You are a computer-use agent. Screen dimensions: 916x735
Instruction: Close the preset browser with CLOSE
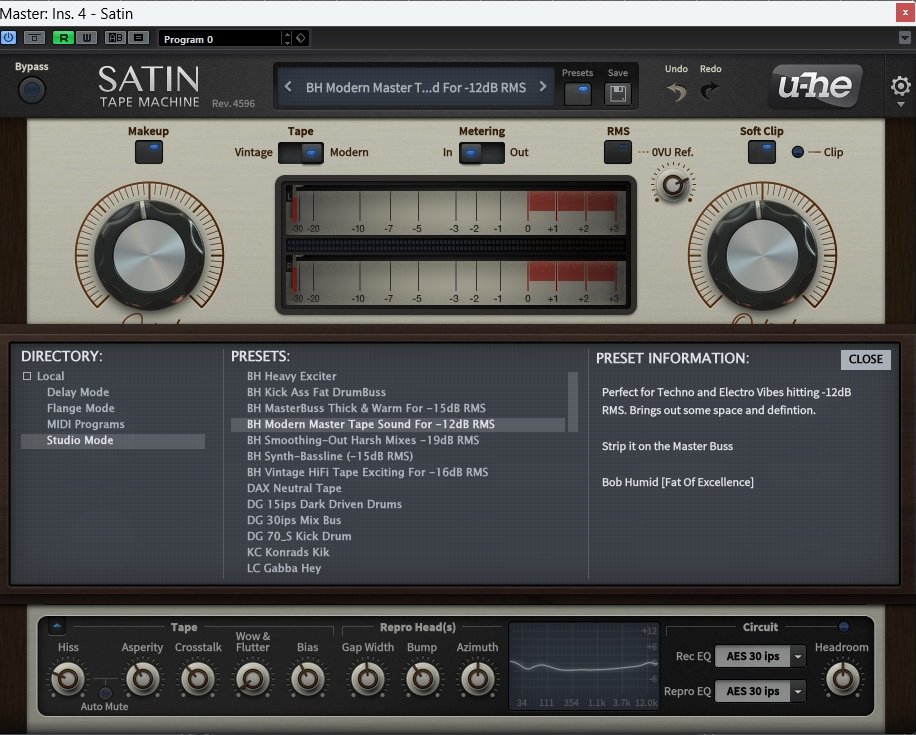coord(866,359)
